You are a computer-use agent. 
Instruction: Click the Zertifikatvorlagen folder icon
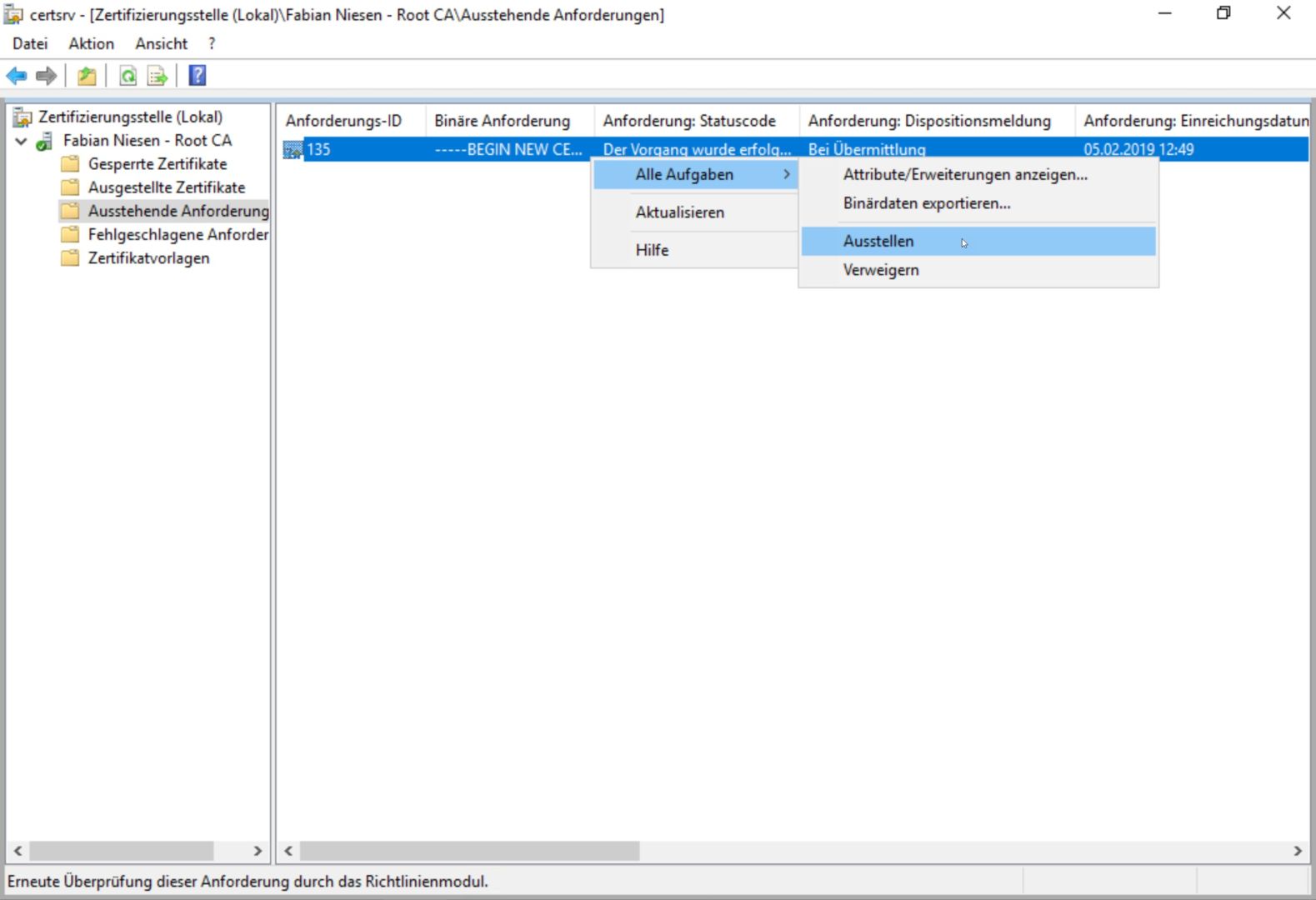(70, 257)
